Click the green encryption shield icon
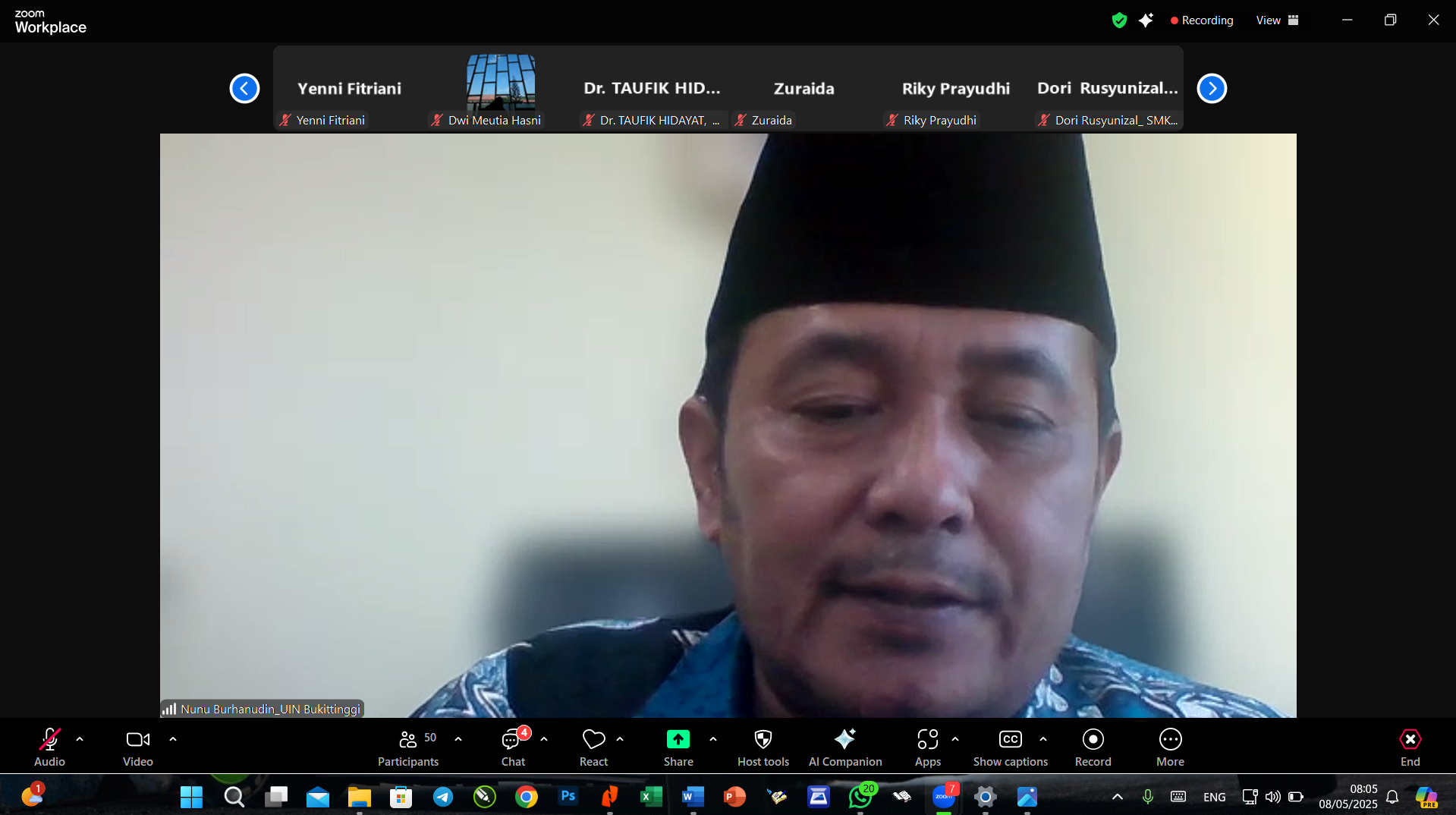 (1119, 20)
